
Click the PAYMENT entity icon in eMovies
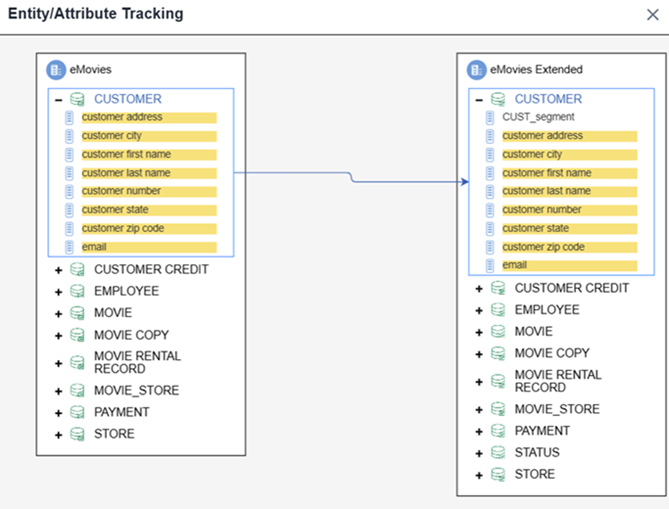pyautogui.click(x=77, y=412)
